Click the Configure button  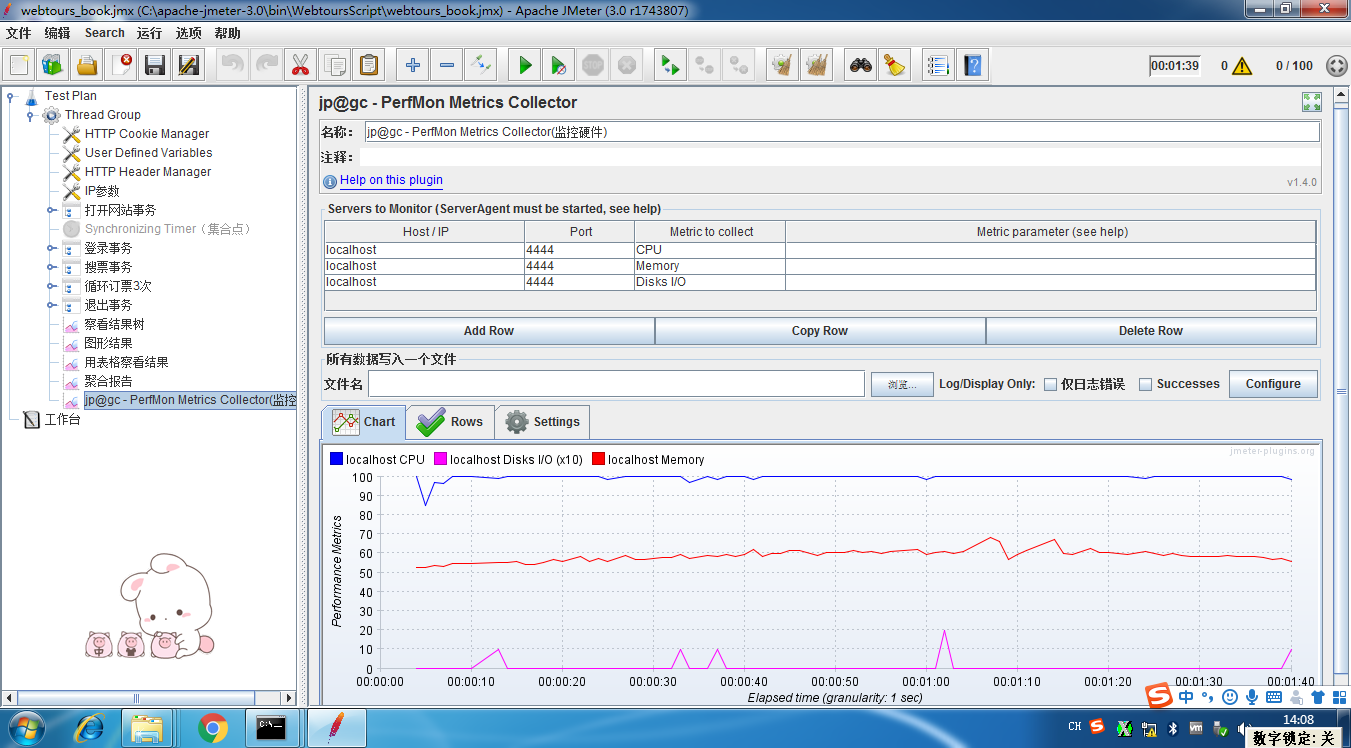click(1273, 384)
